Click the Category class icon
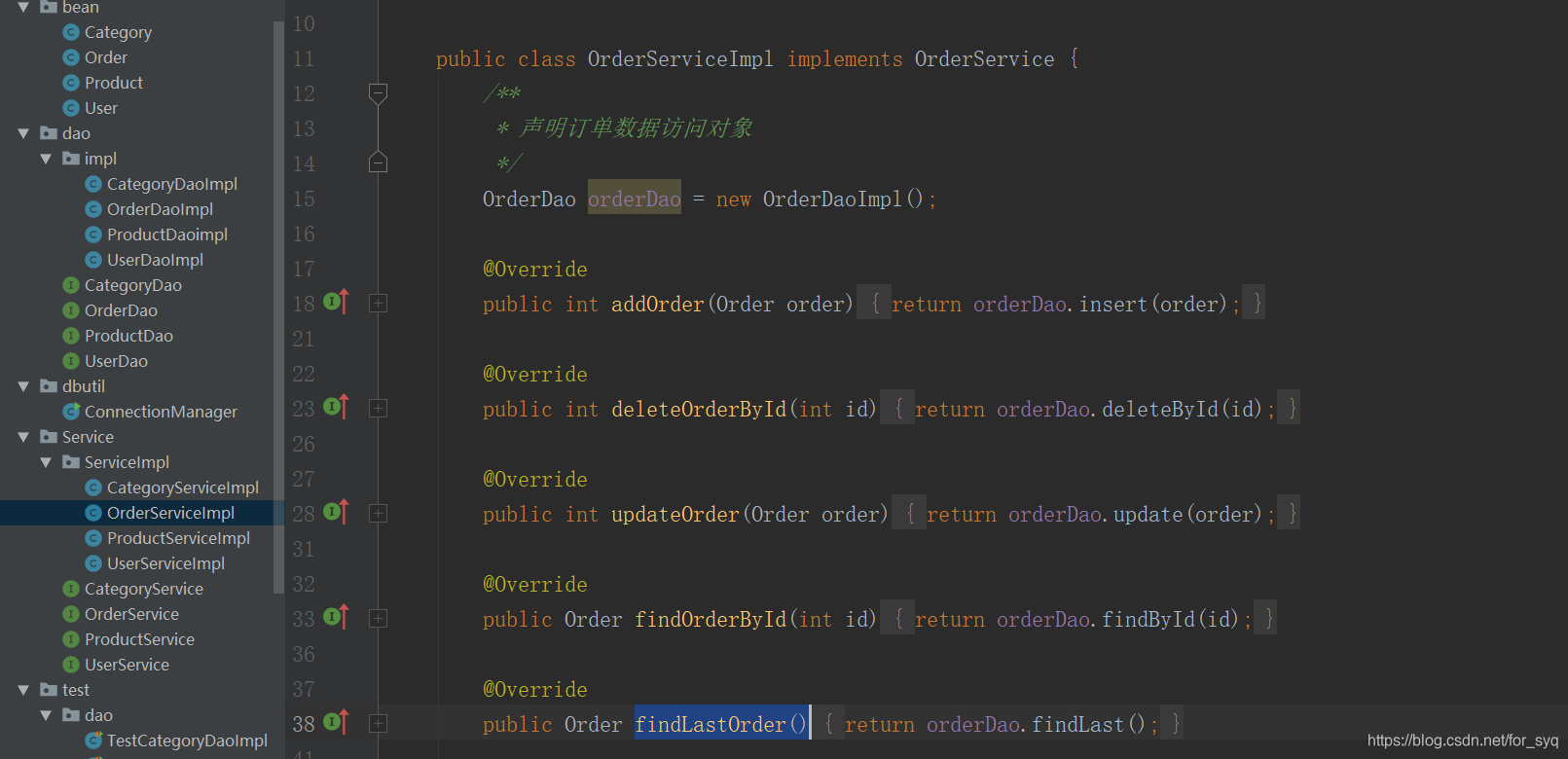Image resolution: width=1568 pixels, height=759 pixels. (71, 32)
